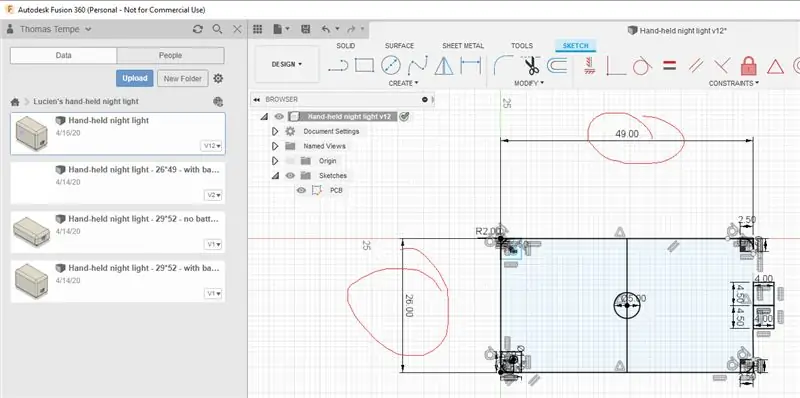Viewport: 800px width, 398px height.
Task: Expand the Document Settings node
Action: 275,131
